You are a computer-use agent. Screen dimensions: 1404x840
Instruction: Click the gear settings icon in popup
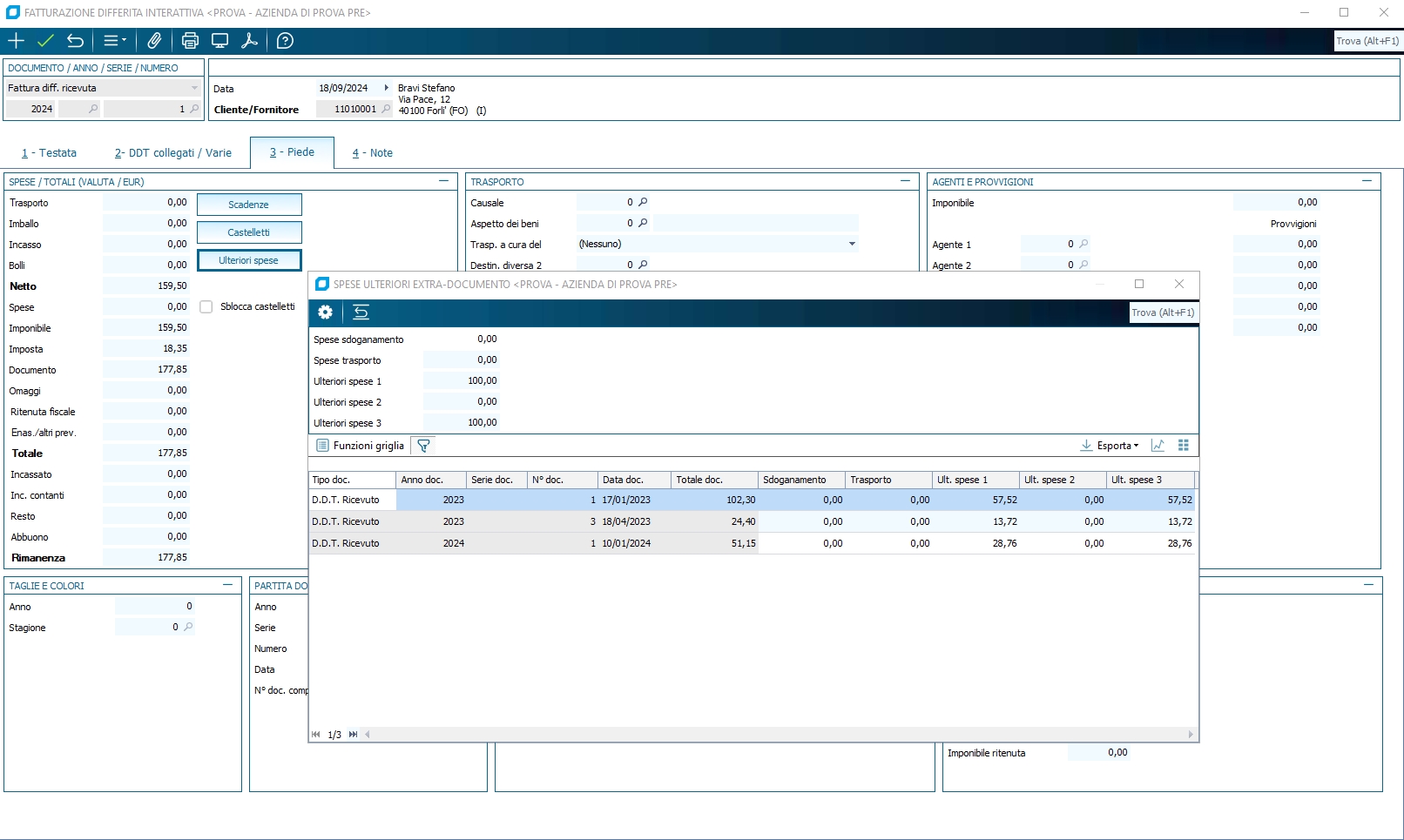(325, 312)
